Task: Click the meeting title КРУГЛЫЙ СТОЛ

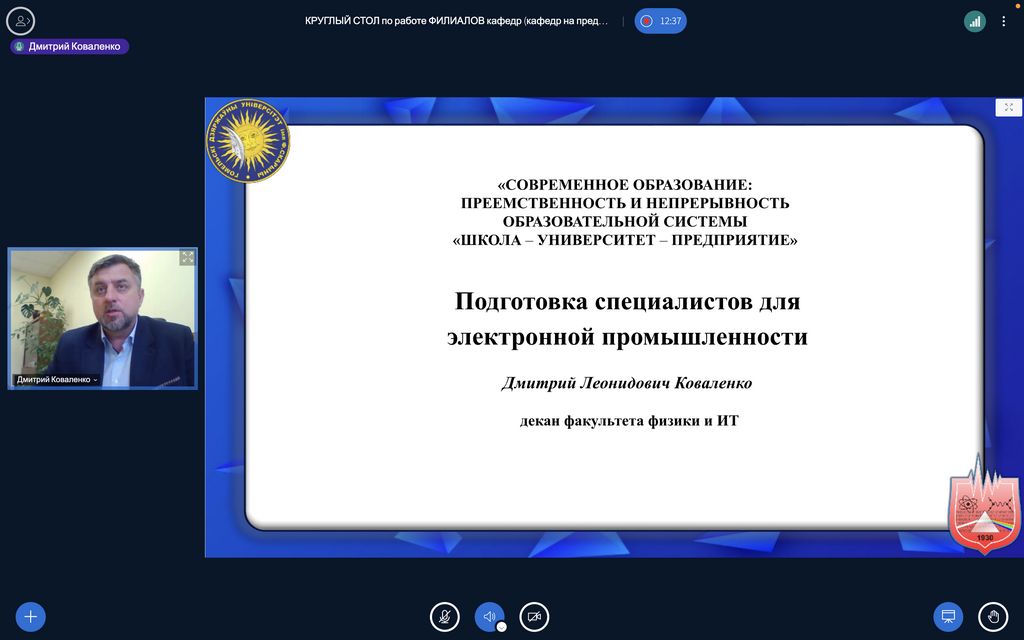Action: click(456, 21)
